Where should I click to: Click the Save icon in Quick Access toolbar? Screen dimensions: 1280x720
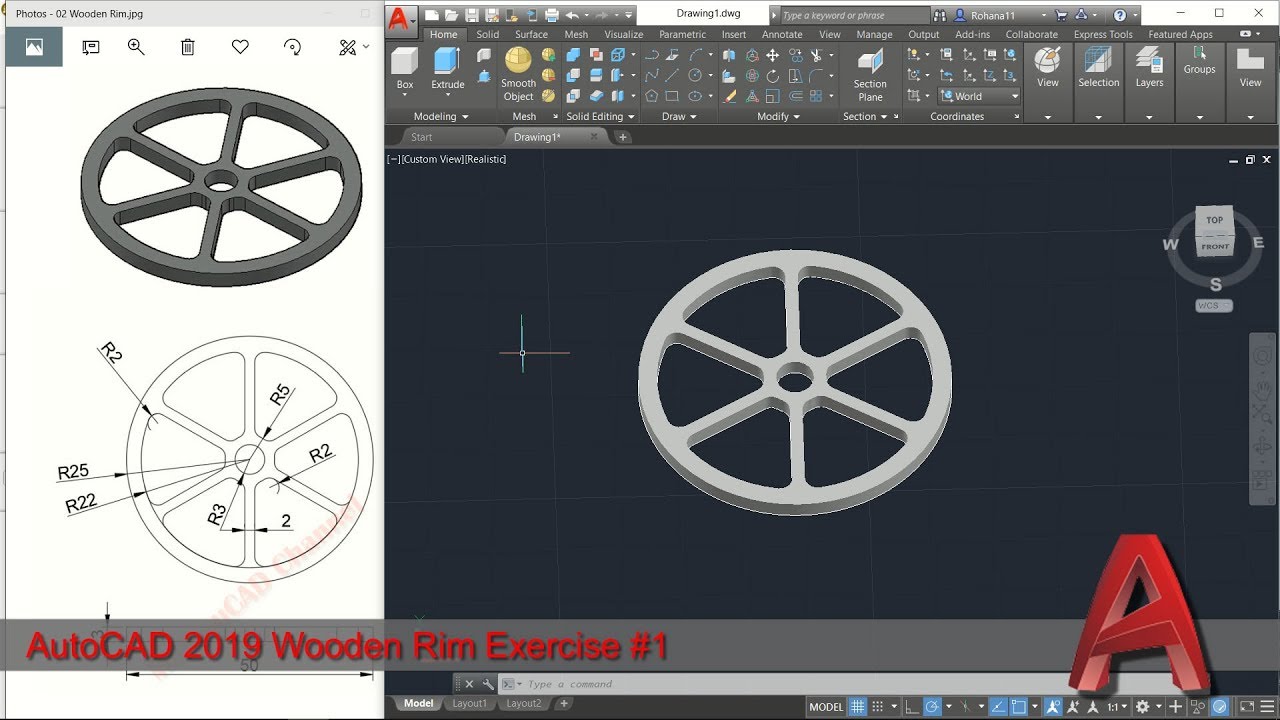[472, 15]
